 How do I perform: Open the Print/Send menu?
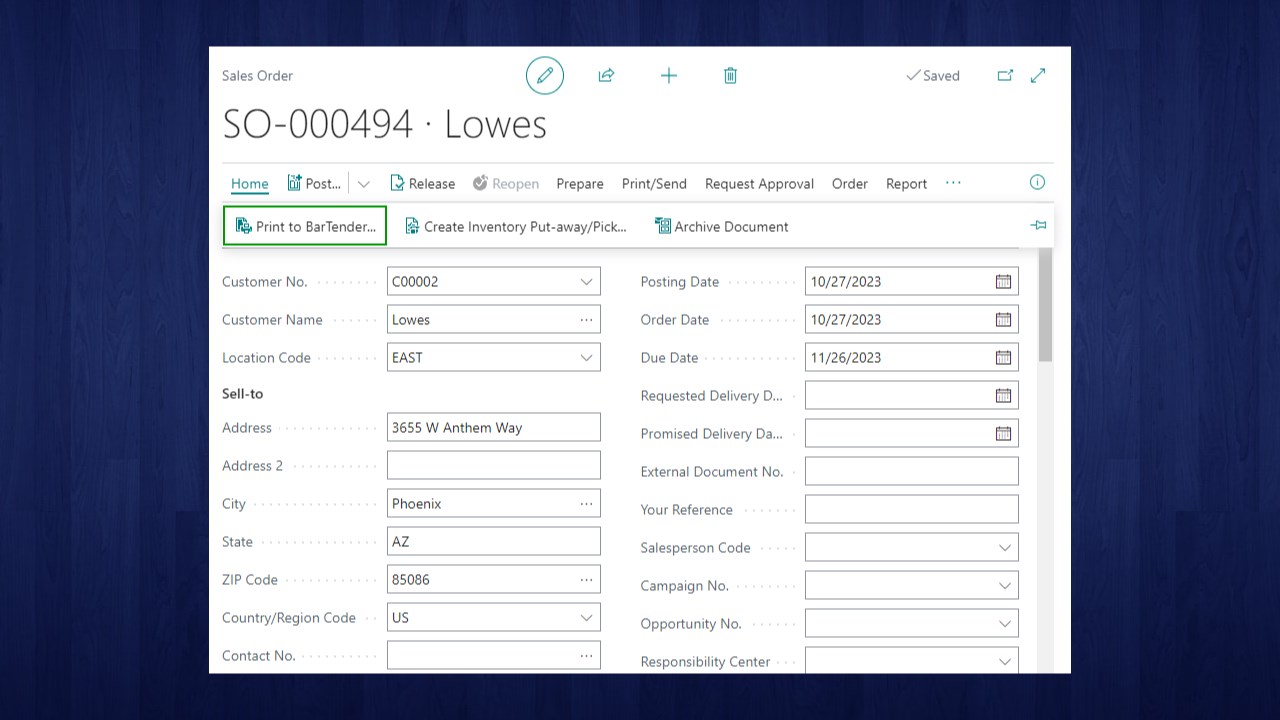pos(654,184)
